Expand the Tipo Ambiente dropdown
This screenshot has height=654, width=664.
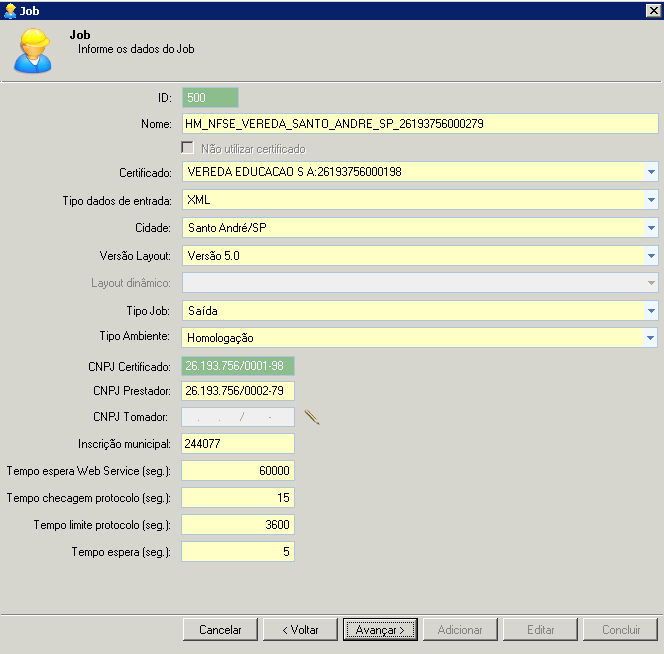[651, 339]
